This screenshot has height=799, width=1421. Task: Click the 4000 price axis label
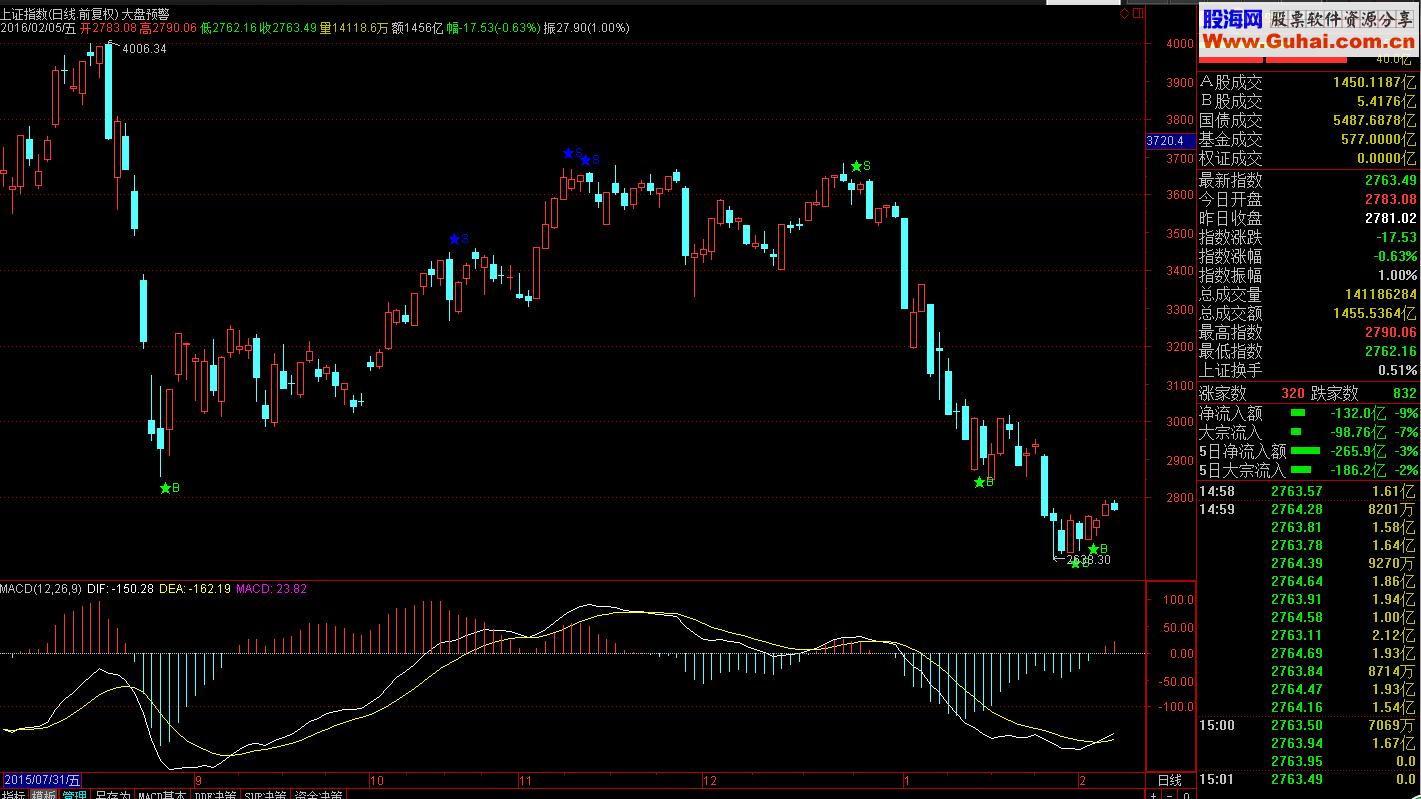pos(1180,44)
